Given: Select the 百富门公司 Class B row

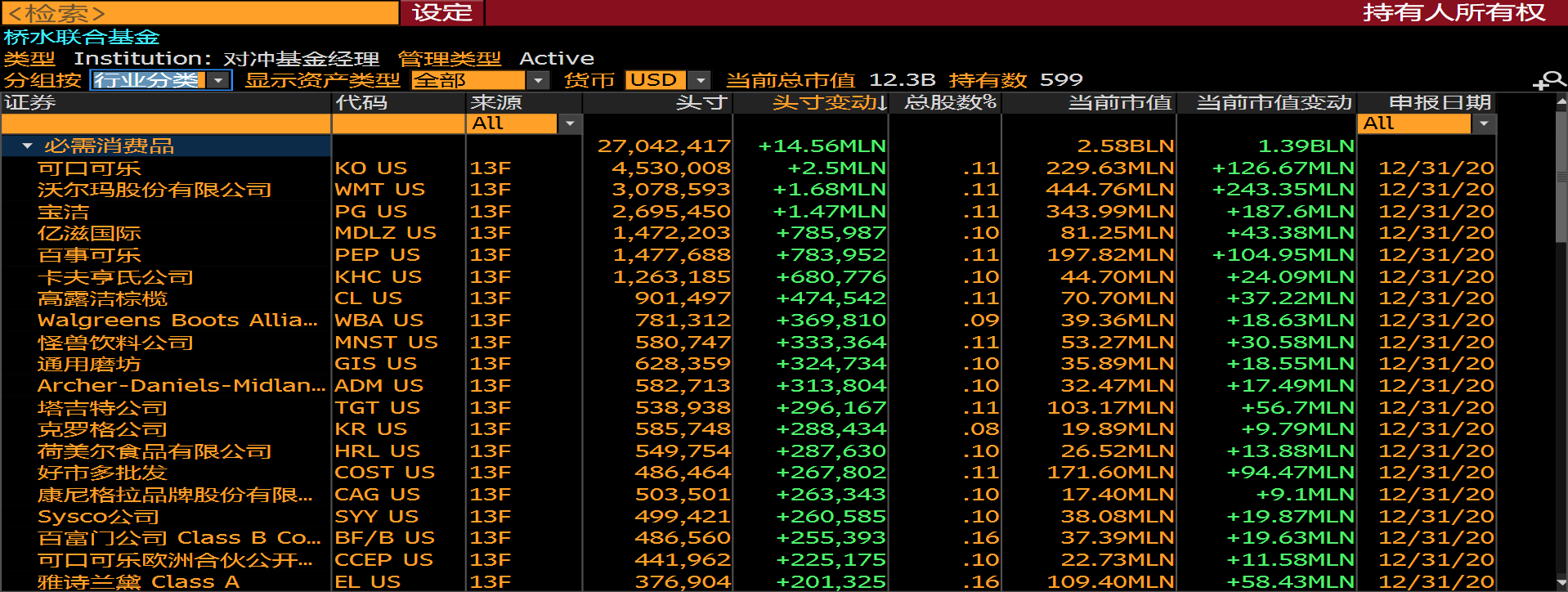Looking at the screenshot, I should coord(748,538).
